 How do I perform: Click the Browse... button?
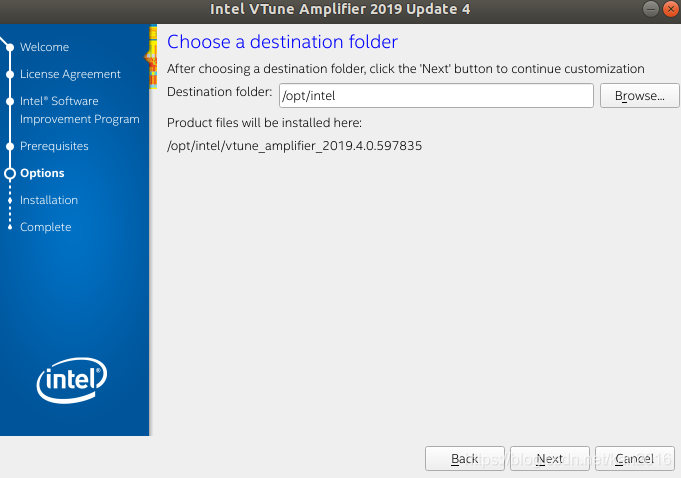[639, 96]
